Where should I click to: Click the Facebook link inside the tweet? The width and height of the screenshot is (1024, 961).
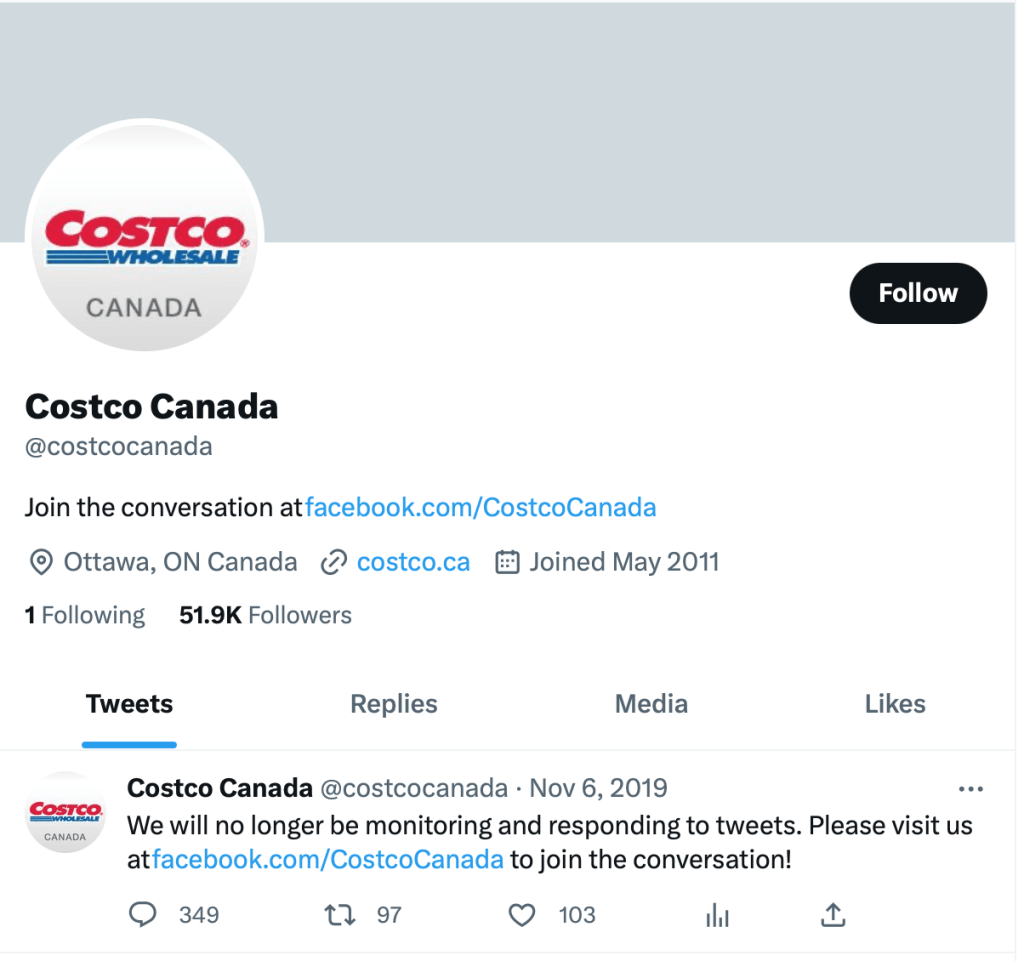(328, 859)
